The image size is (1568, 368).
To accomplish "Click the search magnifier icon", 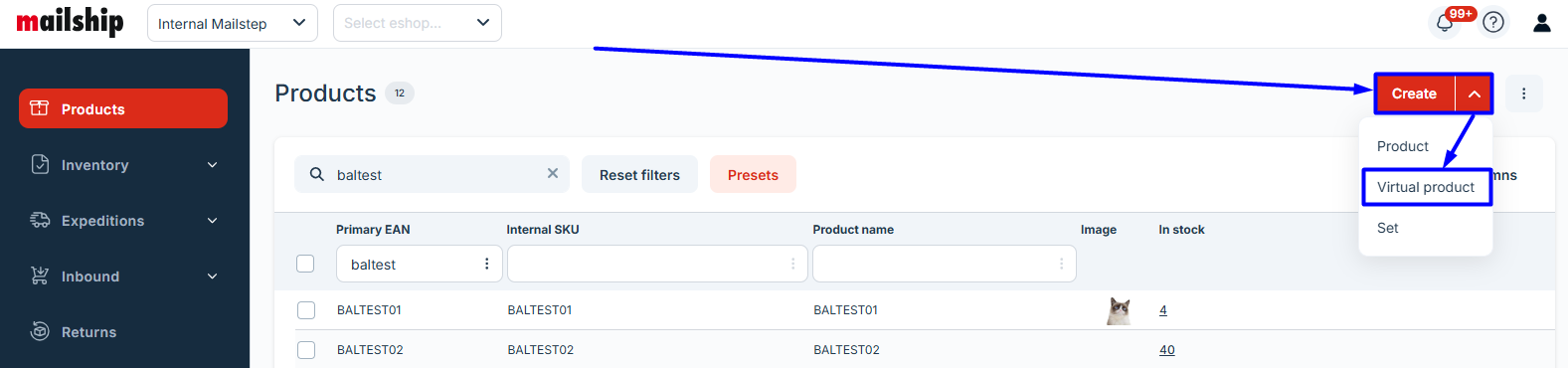I will coord(317,174).
